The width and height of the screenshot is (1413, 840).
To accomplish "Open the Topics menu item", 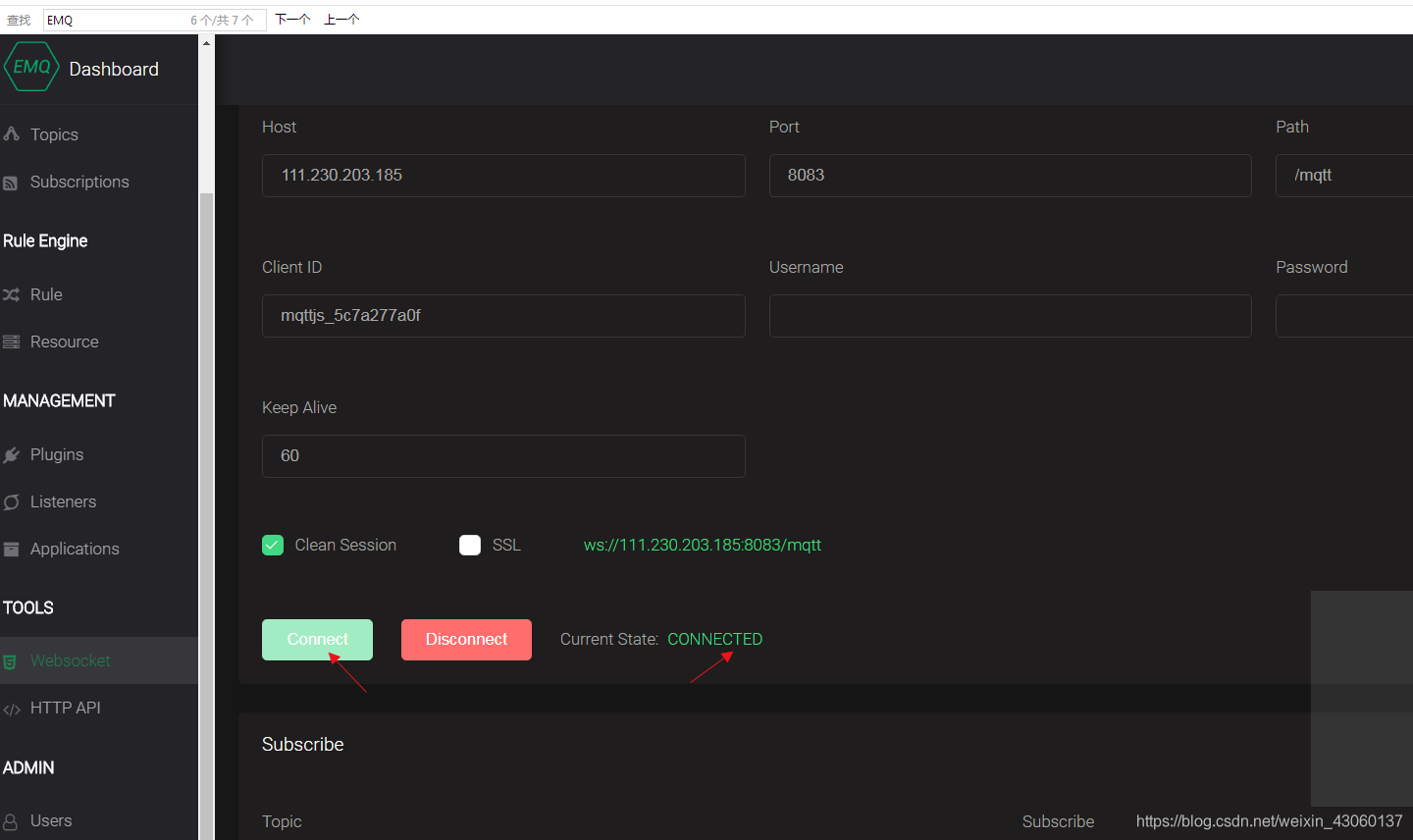I will [54, 134].
